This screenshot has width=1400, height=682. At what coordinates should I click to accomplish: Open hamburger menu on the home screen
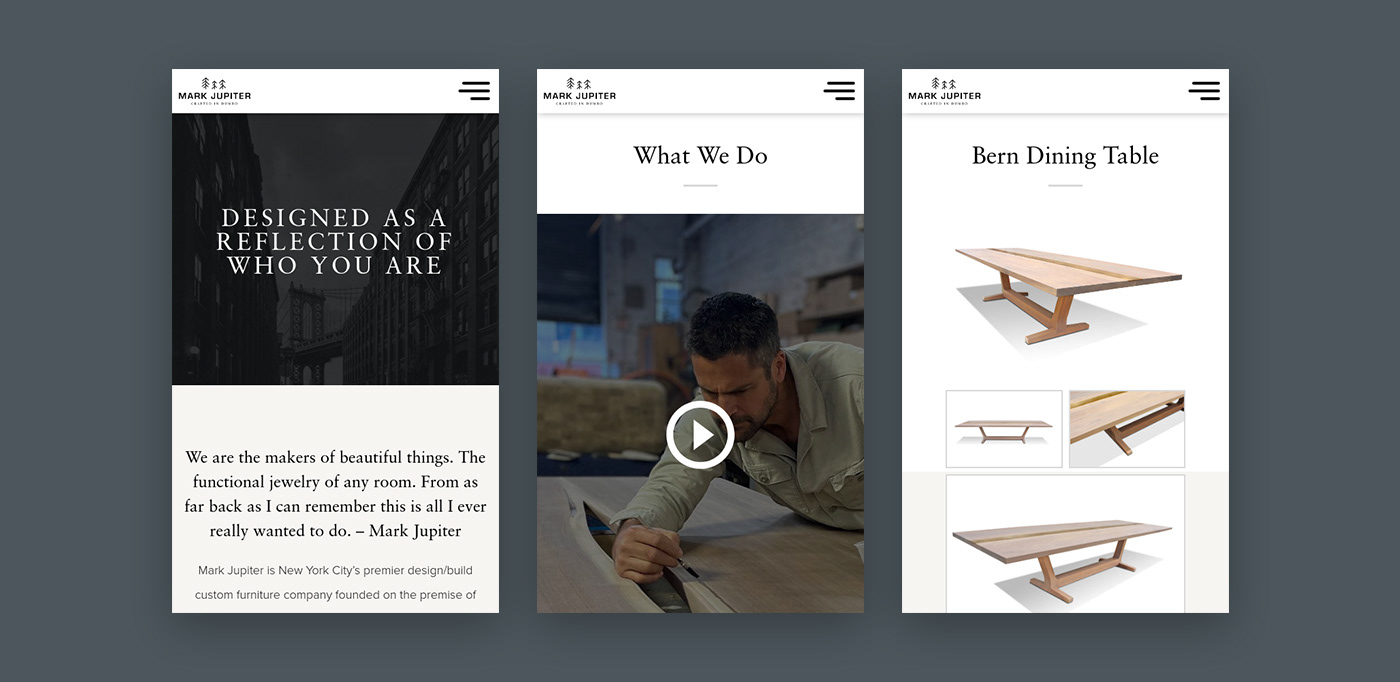tap(474, 91)
